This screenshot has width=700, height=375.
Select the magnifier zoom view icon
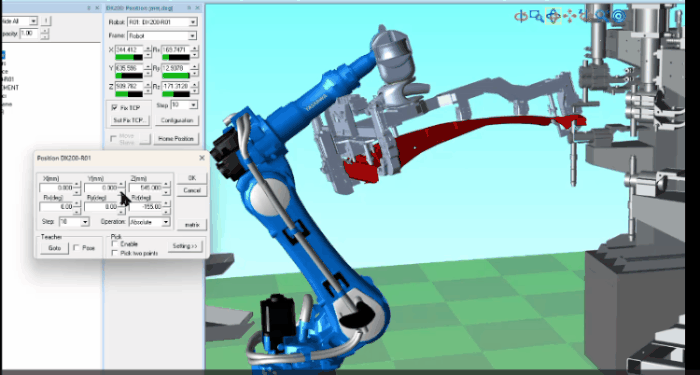pyautogui.click(x=602, y=17)
